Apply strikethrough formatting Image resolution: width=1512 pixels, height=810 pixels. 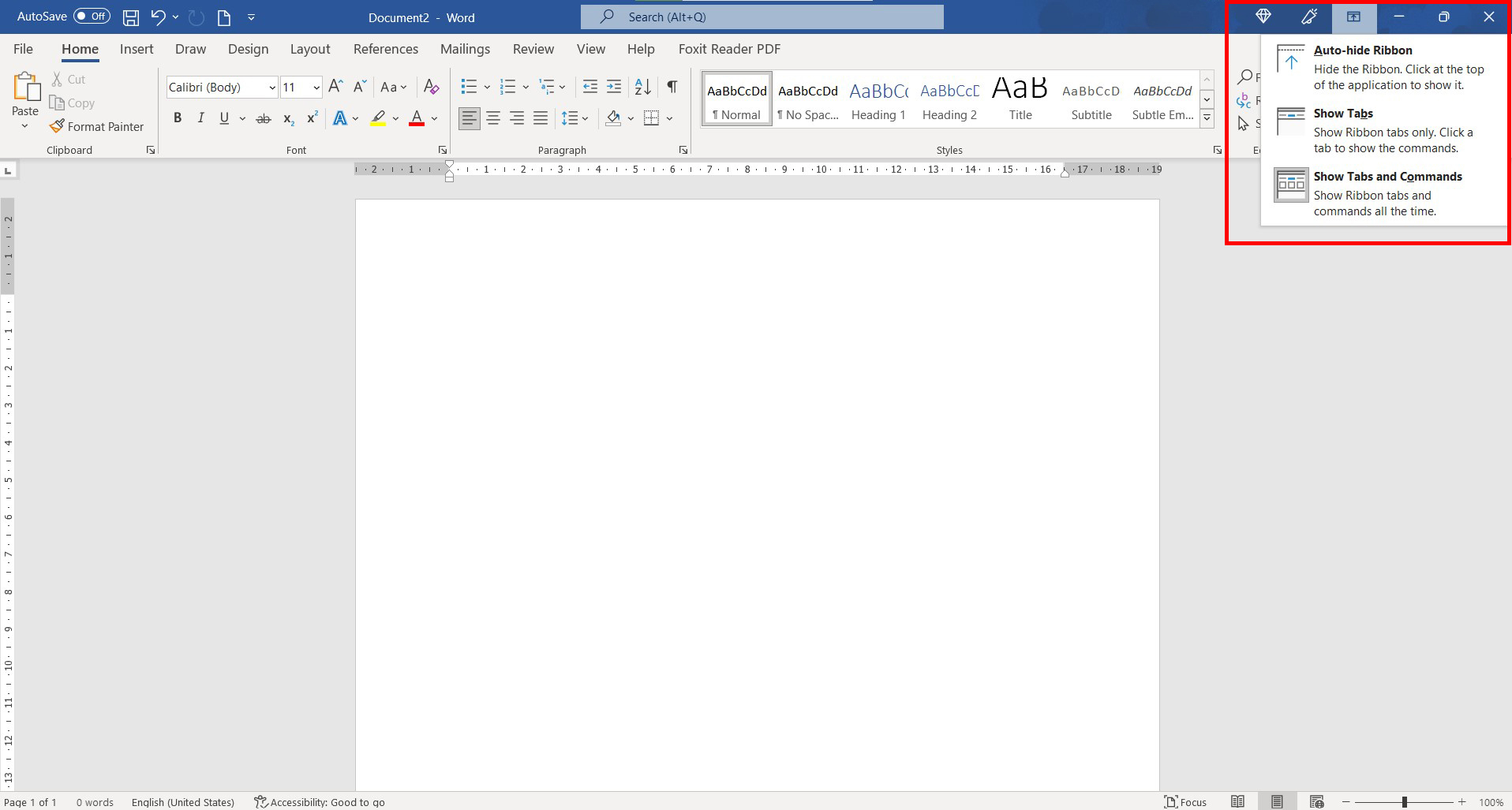tap(264, 118)
